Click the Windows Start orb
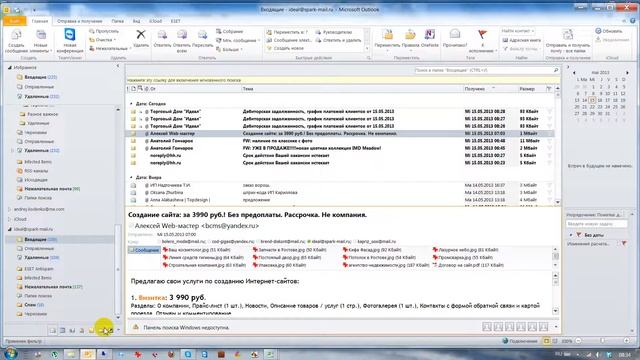640x360 pixels. click(x=10, y=353)
